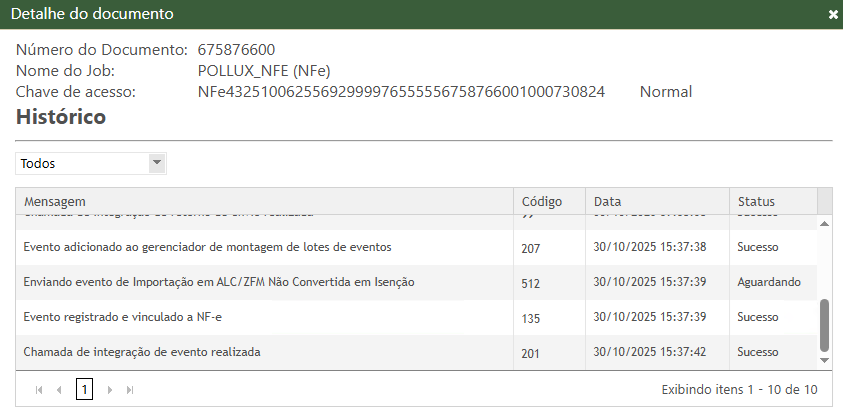Go to first page of results

[x=39, y=390]
